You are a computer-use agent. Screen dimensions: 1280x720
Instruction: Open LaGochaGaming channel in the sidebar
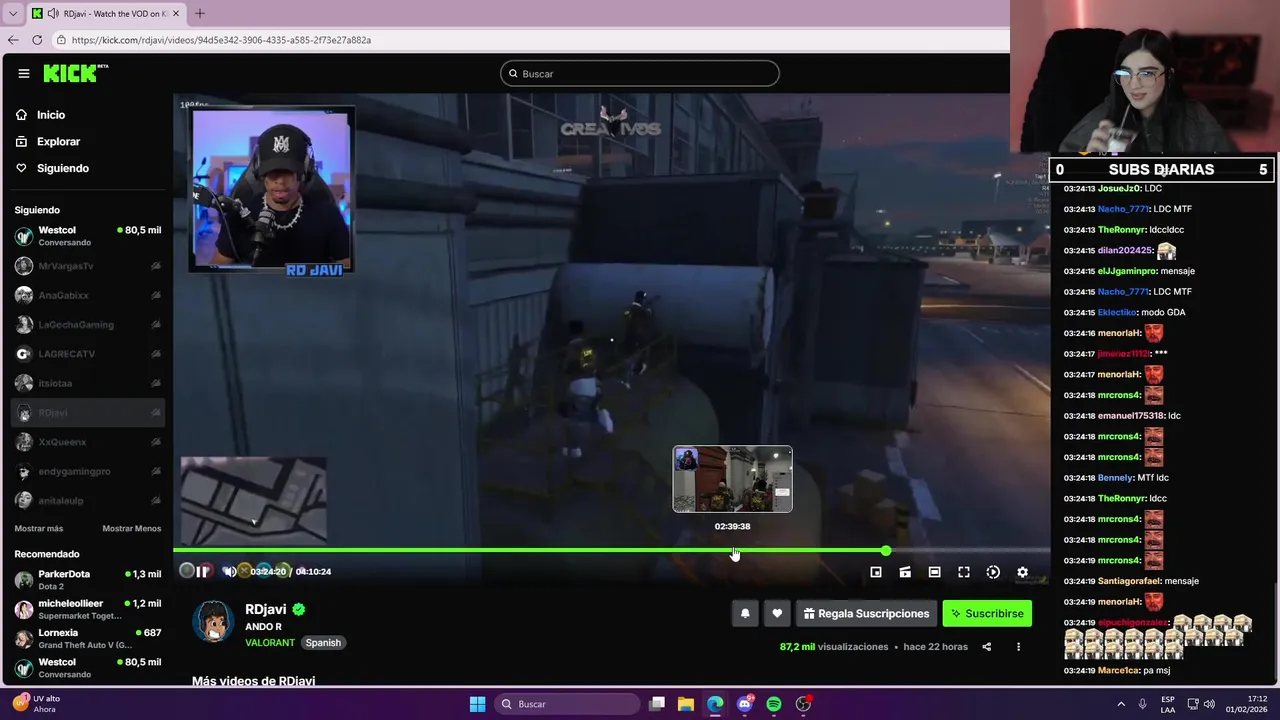[87, 324]
